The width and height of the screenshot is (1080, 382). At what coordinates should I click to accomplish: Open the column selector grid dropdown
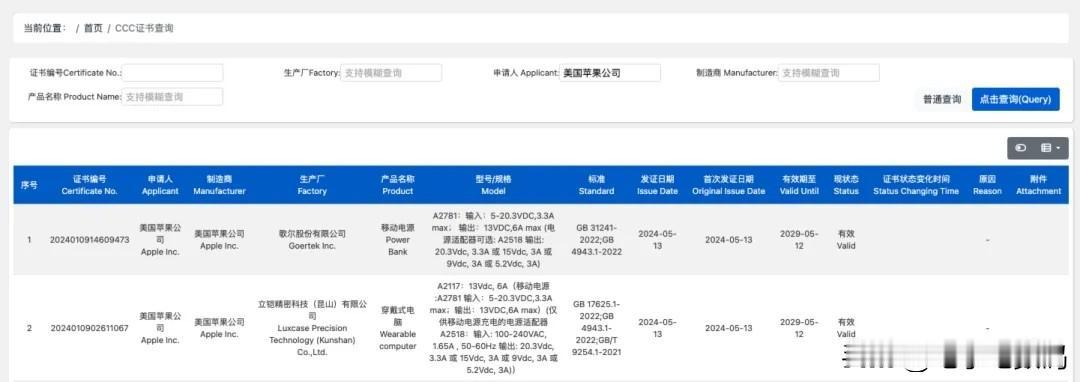tap(1050, 147)
